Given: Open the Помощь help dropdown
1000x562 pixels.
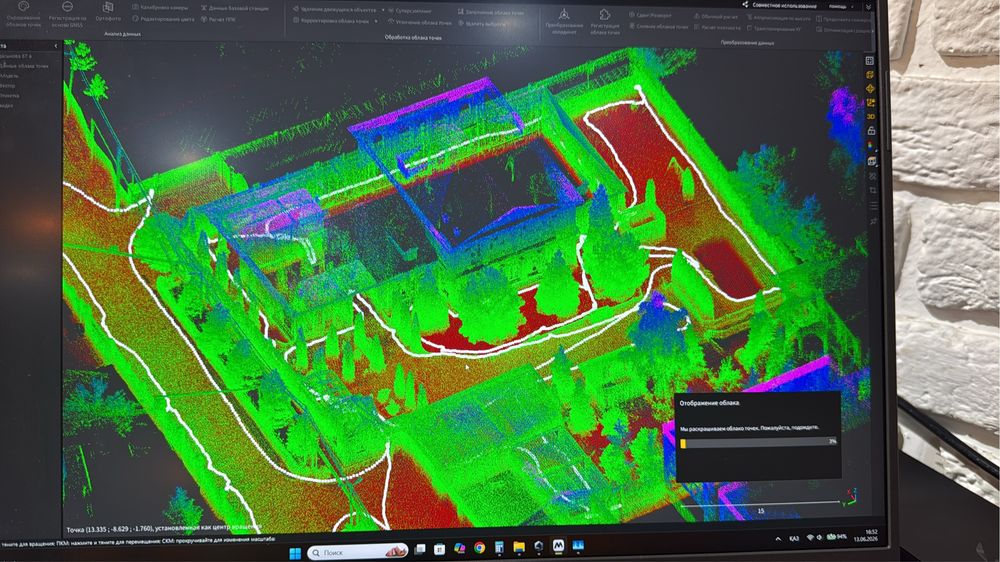Looking at the screenshot, I should [x=841, y=6].
